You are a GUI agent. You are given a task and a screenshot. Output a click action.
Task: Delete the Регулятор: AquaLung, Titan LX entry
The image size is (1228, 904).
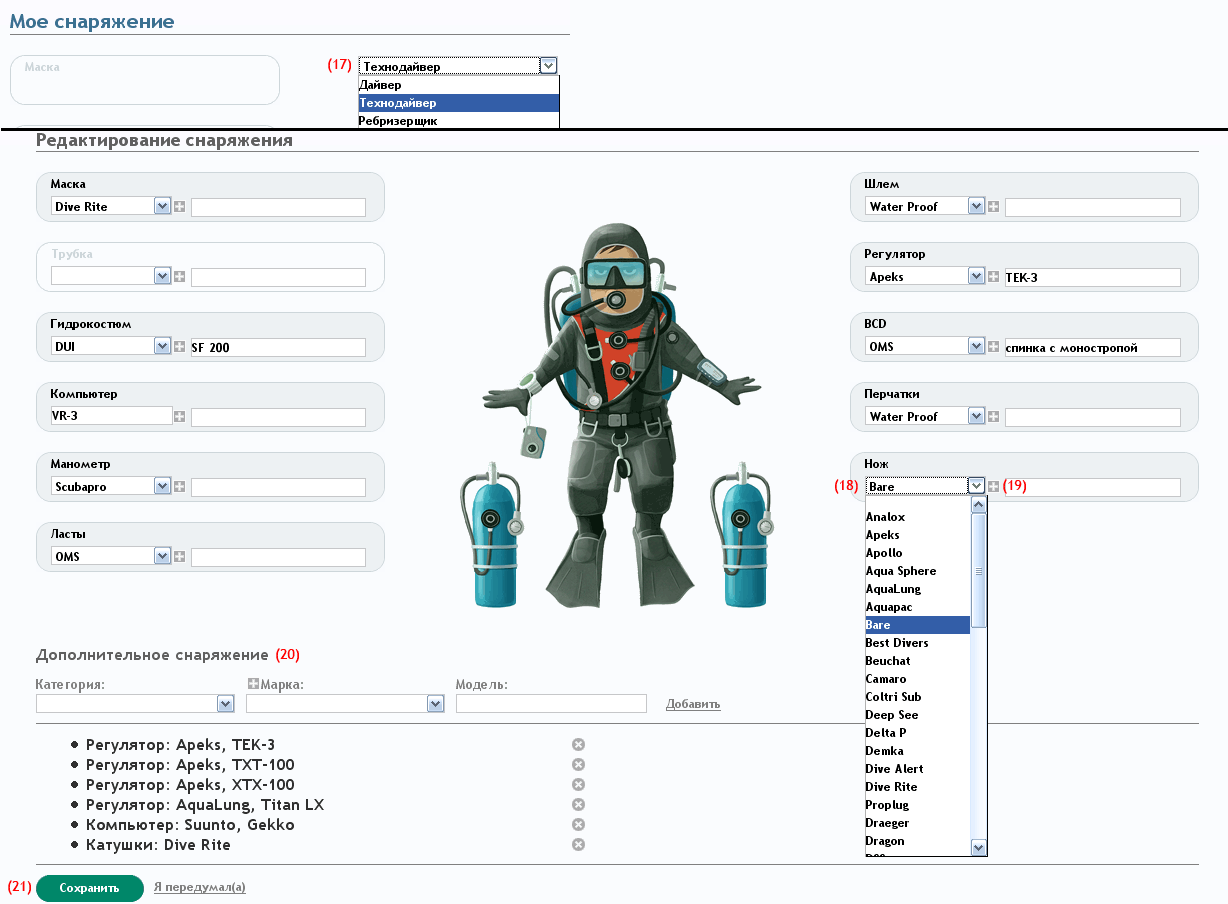pos(578,805)
